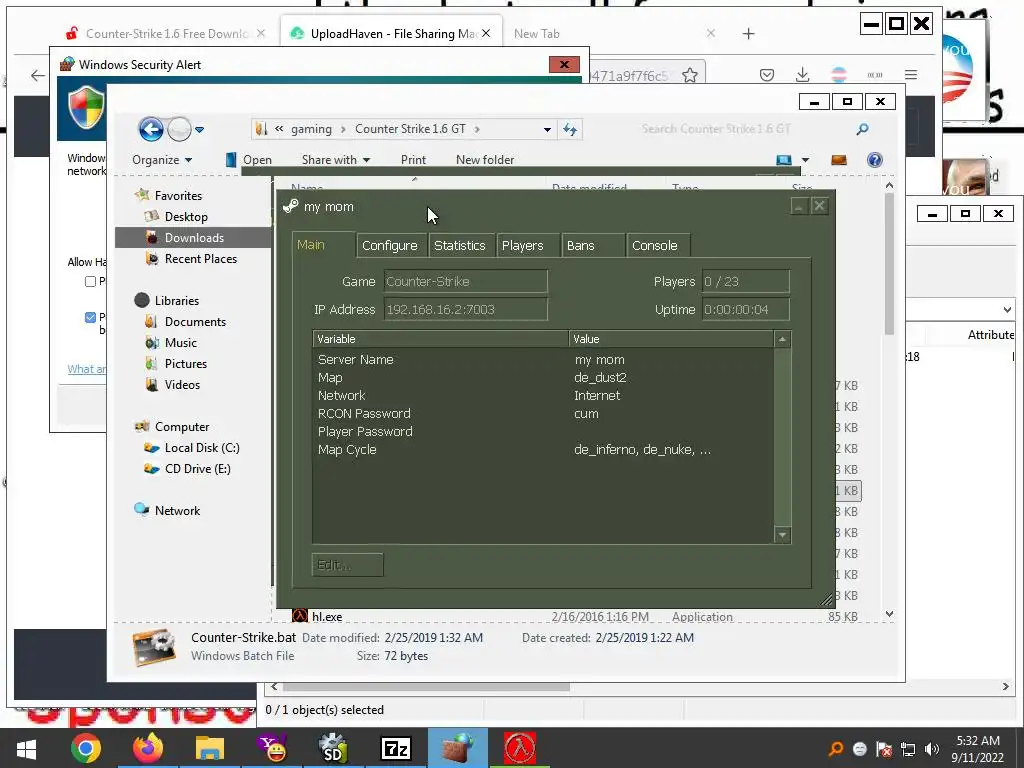
Task: Click the Firefox bookmark star icon
Action: coord(690,76)
